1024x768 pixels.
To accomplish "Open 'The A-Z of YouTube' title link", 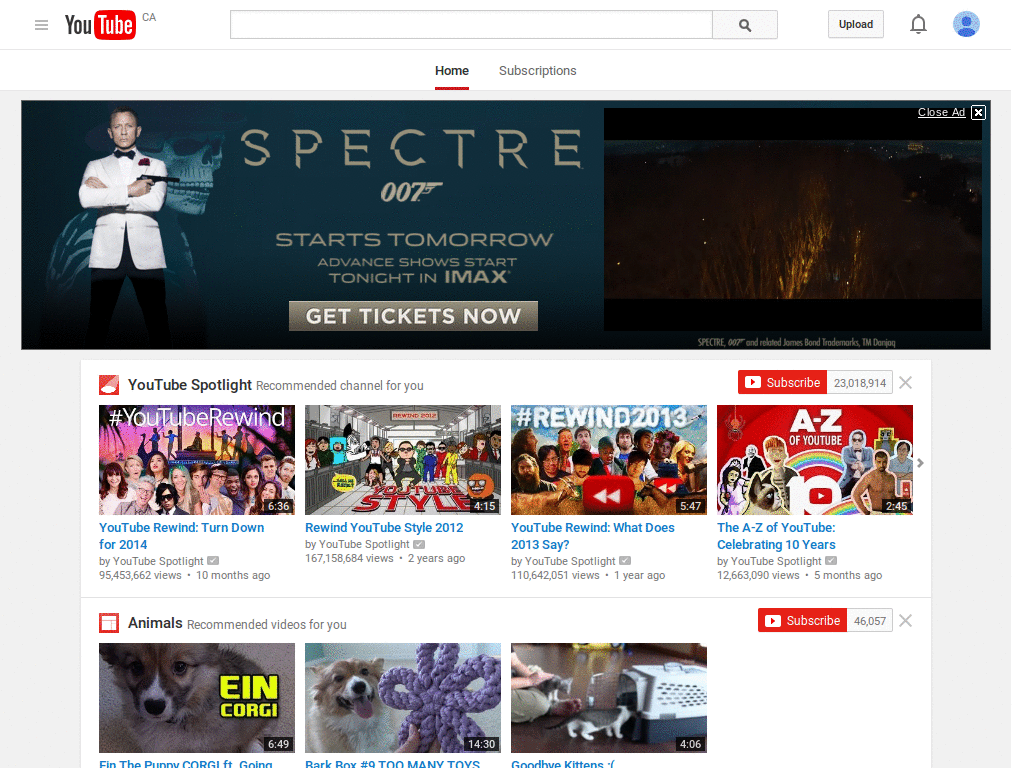I will [776, 536].
